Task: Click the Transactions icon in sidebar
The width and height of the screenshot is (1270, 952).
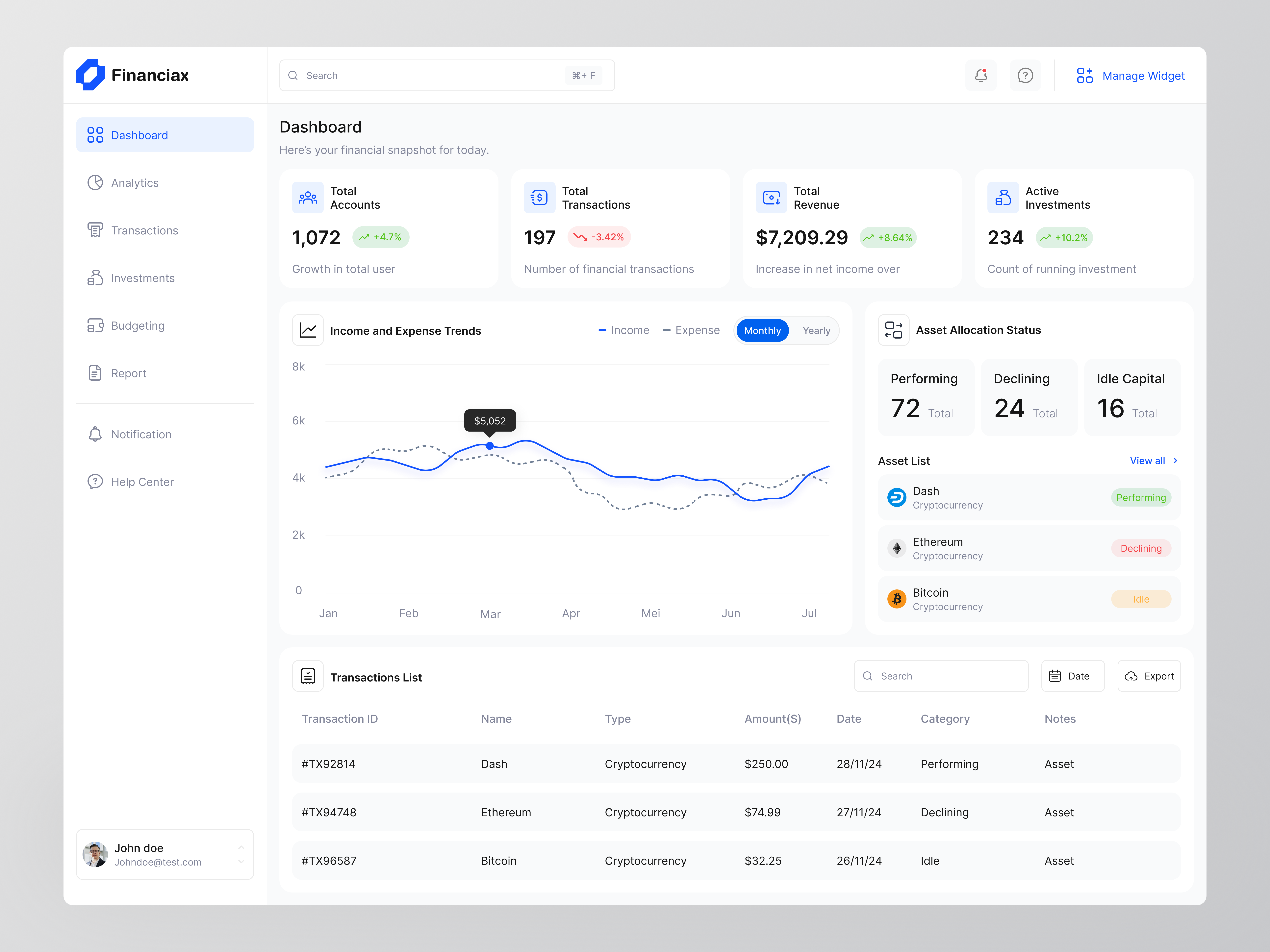Action: 95,230
